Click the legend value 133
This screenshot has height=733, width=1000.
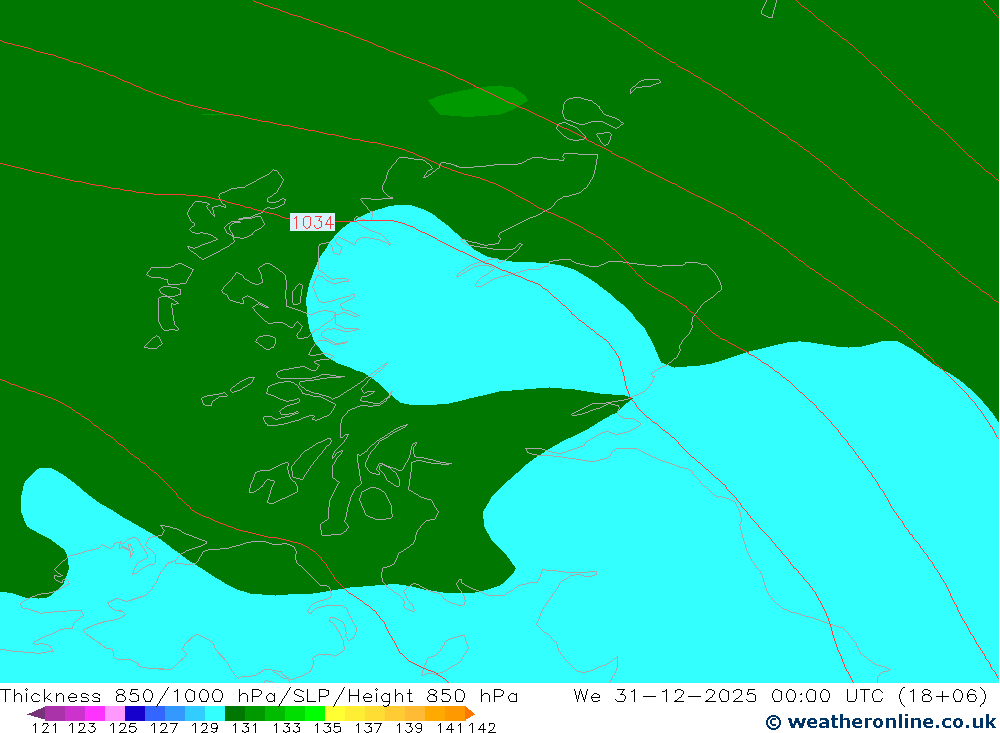tap(286, 728)
